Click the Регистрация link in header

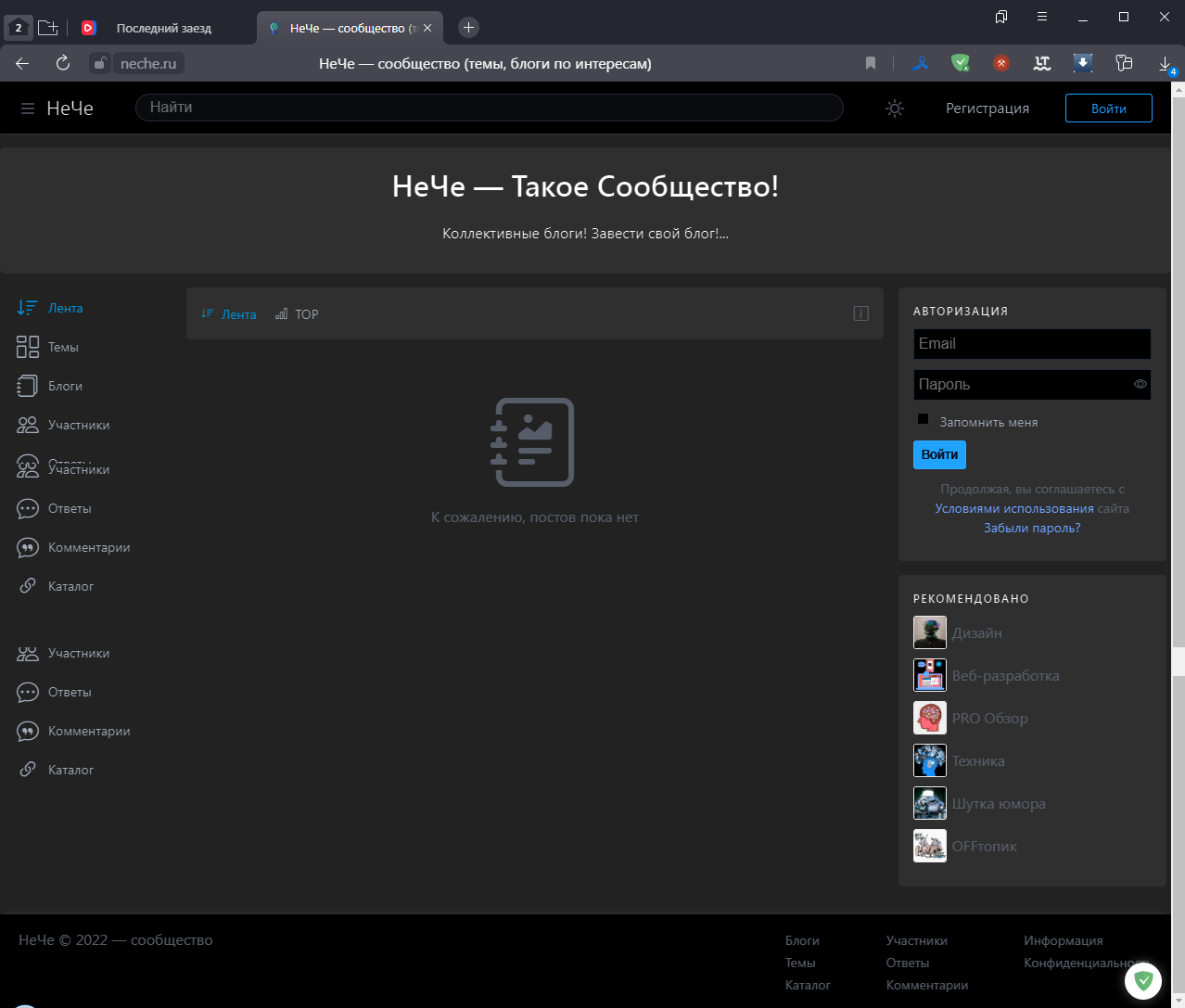pyautogui.click(x=987, y=108)
